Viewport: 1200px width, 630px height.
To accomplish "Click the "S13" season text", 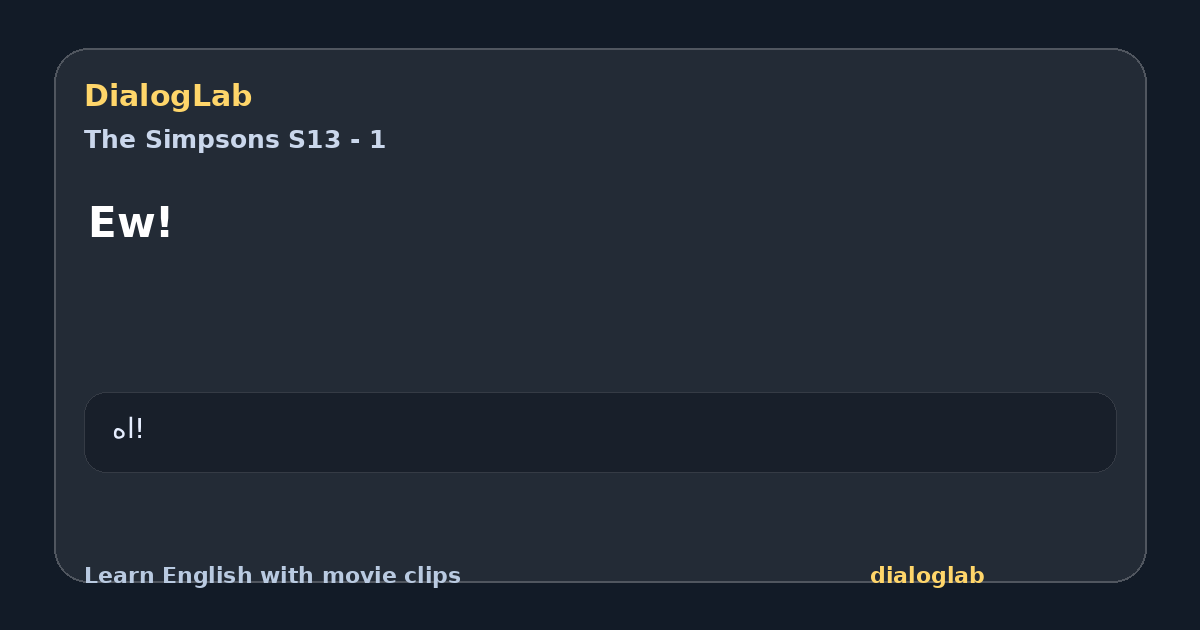I will pos(314,140).
